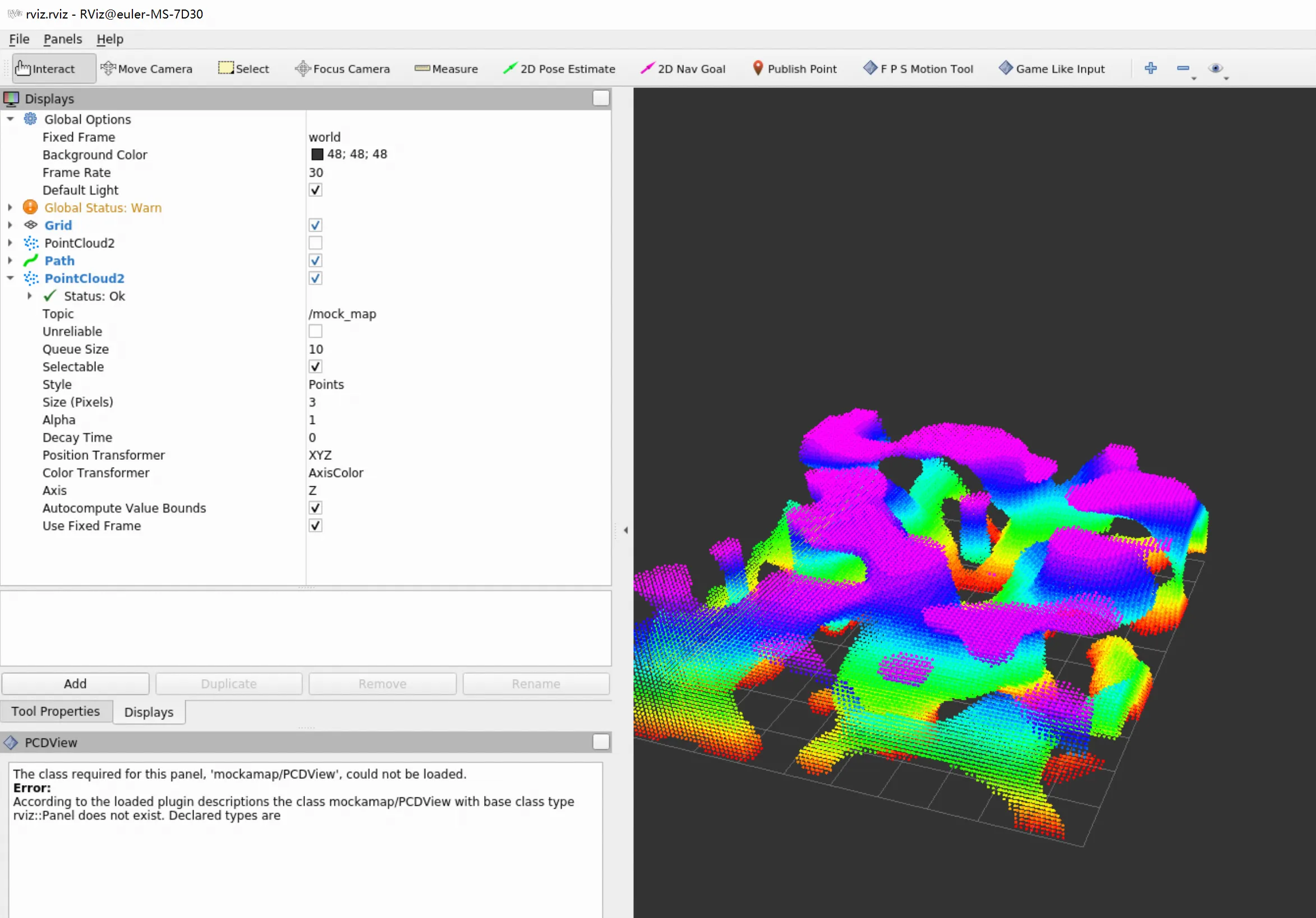Click the bold PointCloud2 display icon
Viewport: 1316px width, 918px height.
click(x=31, y=279)
